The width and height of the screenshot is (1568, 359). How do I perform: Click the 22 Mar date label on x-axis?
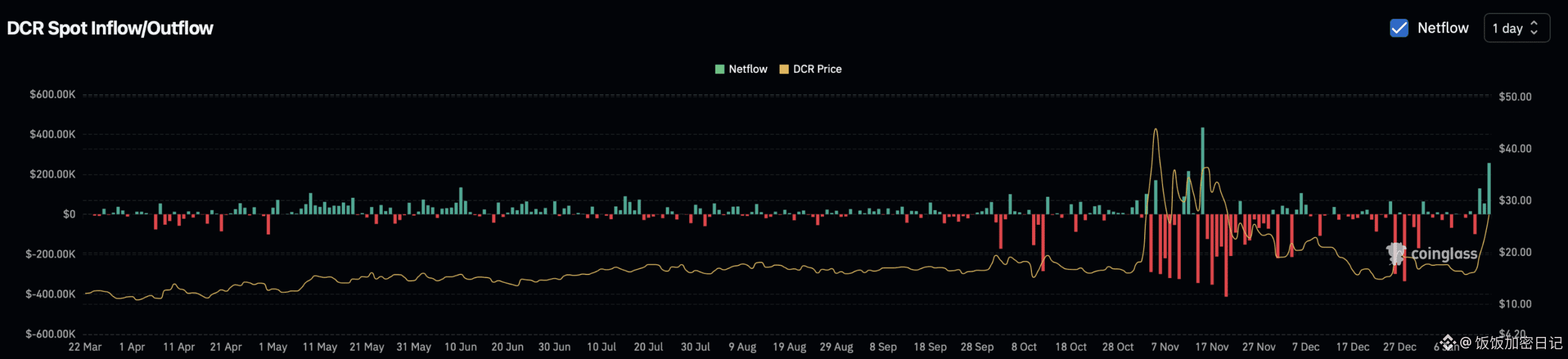(x=85, y=347)
